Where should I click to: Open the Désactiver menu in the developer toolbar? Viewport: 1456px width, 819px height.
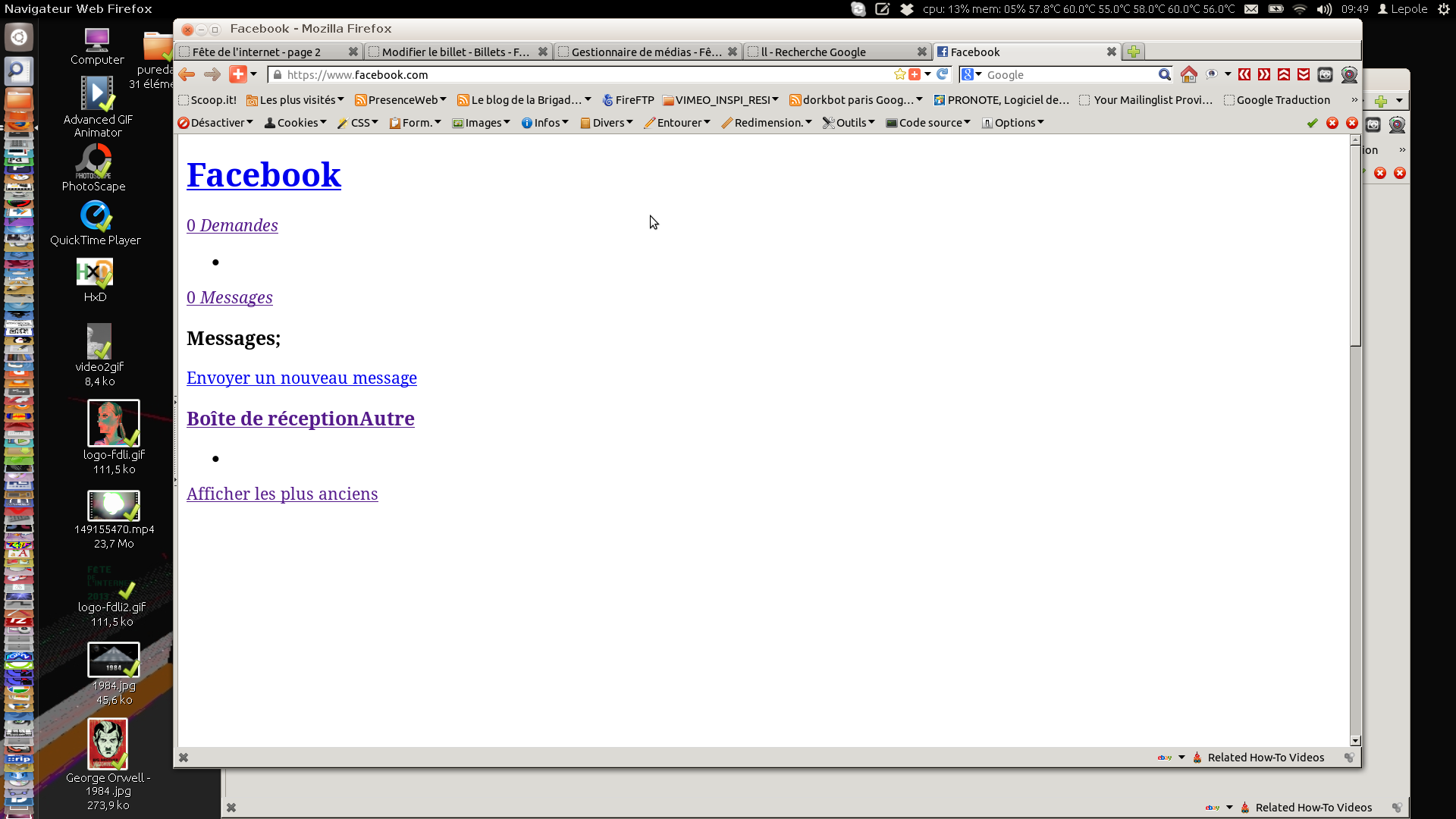(x=215, y=123)
